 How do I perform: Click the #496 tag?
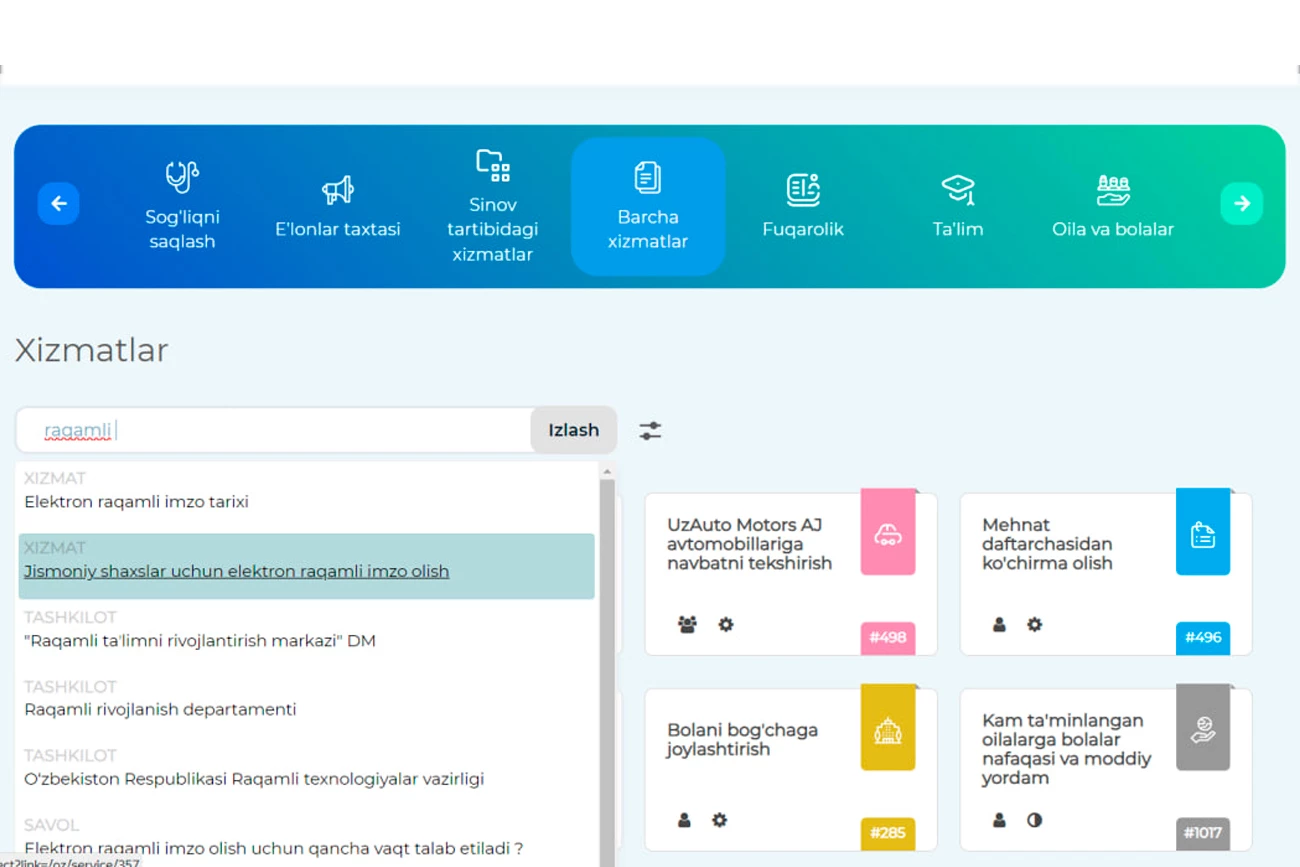(x=1203, y=637)
